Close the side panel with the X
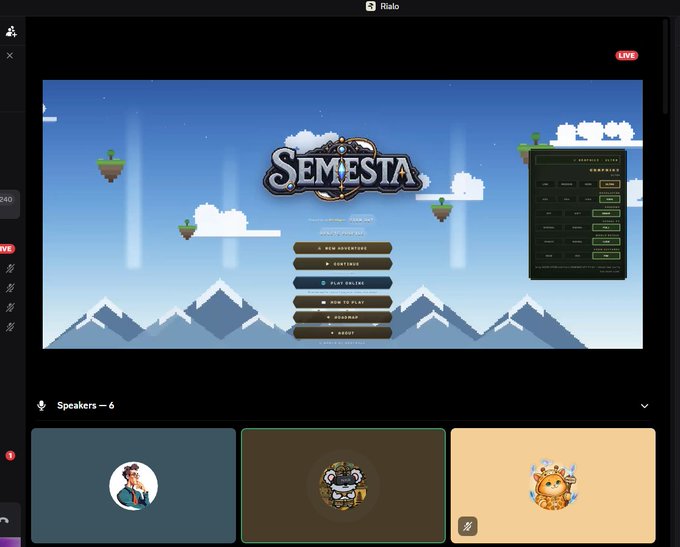 point(10,56)
